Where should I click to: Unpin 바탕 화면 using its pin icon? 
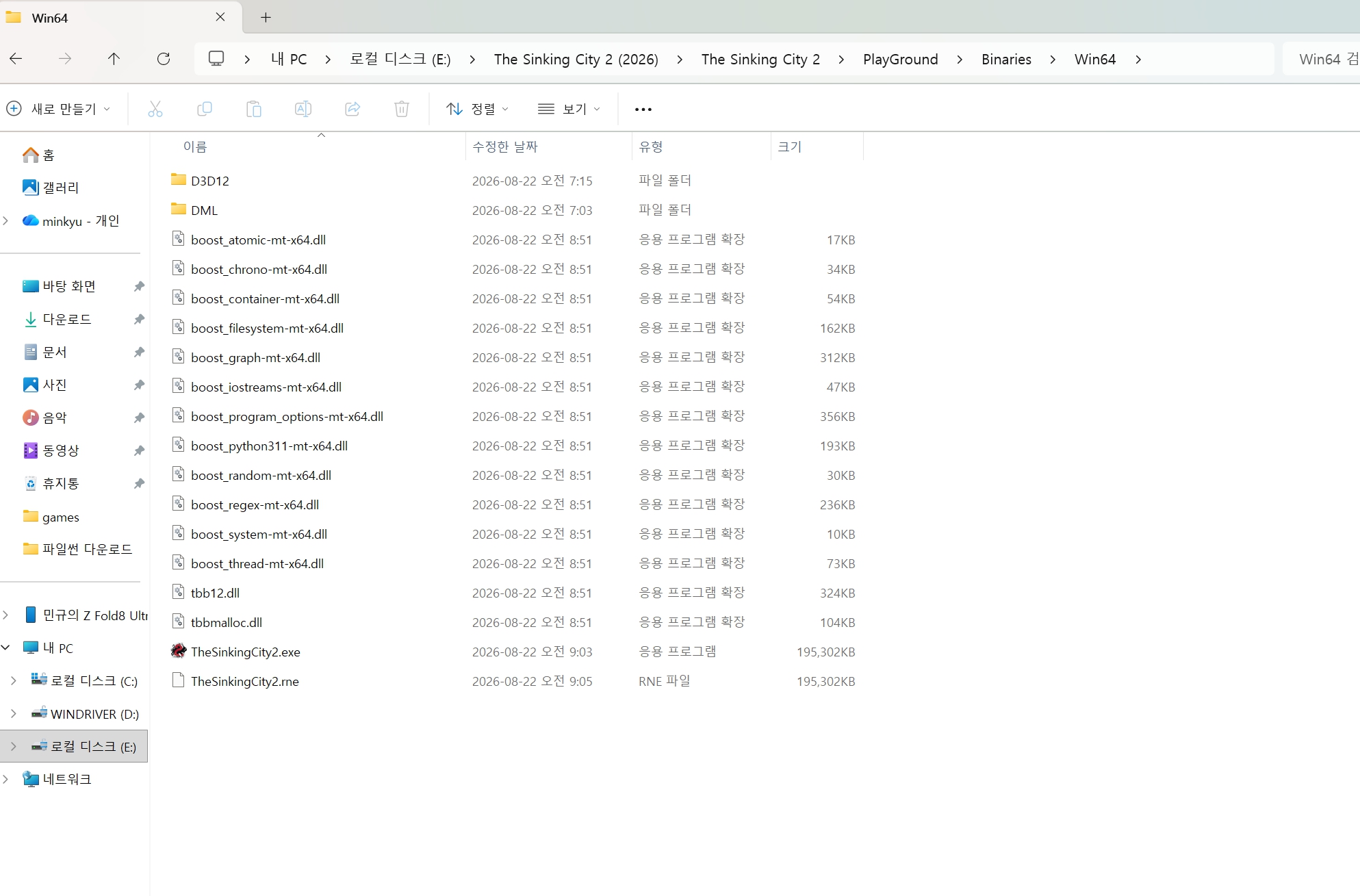click(x=139, y=286)
